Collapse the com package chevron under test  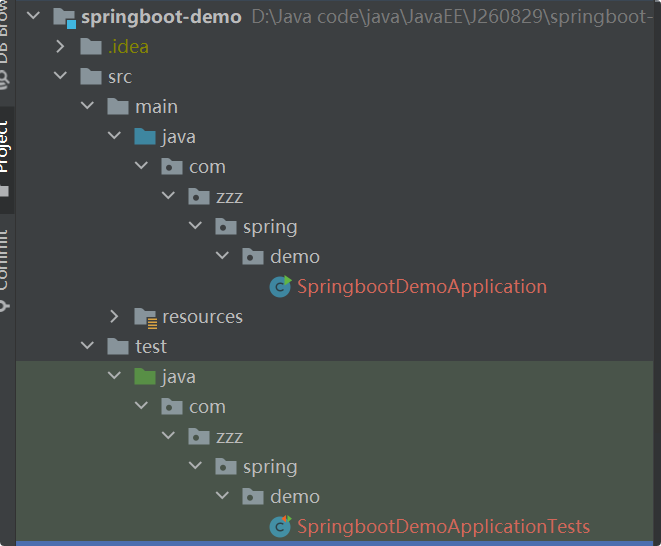tap(141, 406)
